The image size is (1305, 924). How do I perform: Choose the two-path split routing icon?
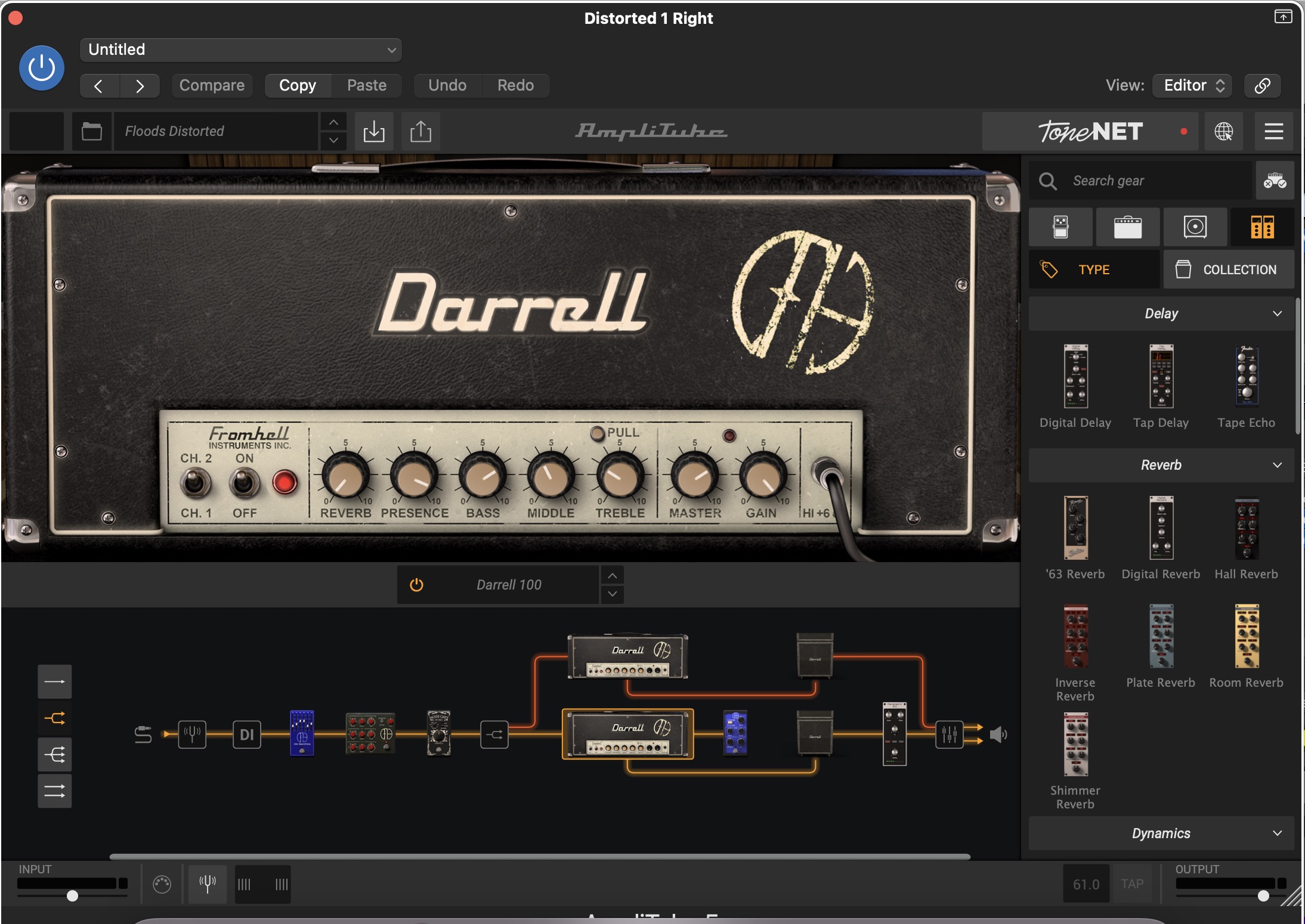pos(54,718)
